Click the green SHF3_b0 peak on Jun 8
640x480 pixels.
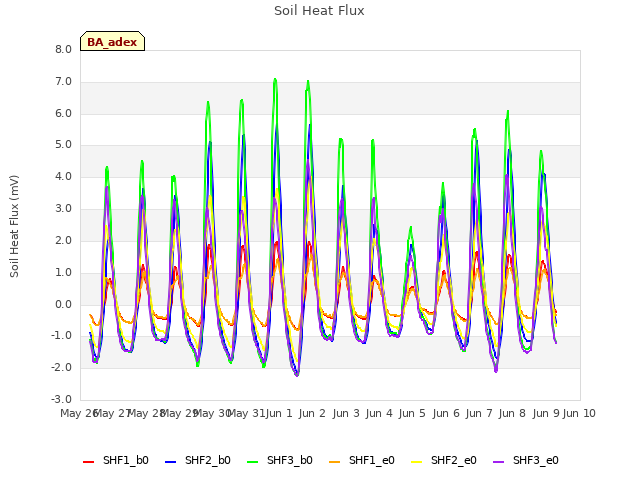coord(508,112)
